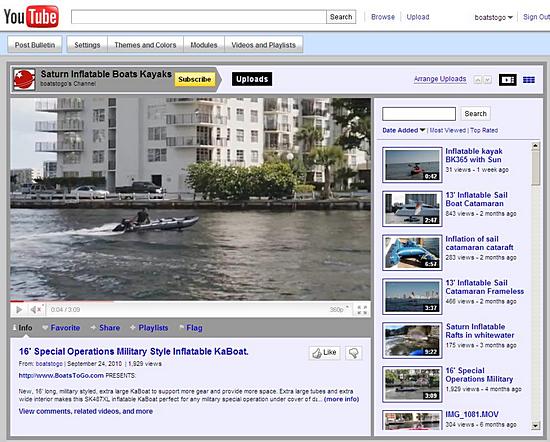Click IMG_1081.MOV title link
This screenshot has height=442, width=550.
(472, 414)
